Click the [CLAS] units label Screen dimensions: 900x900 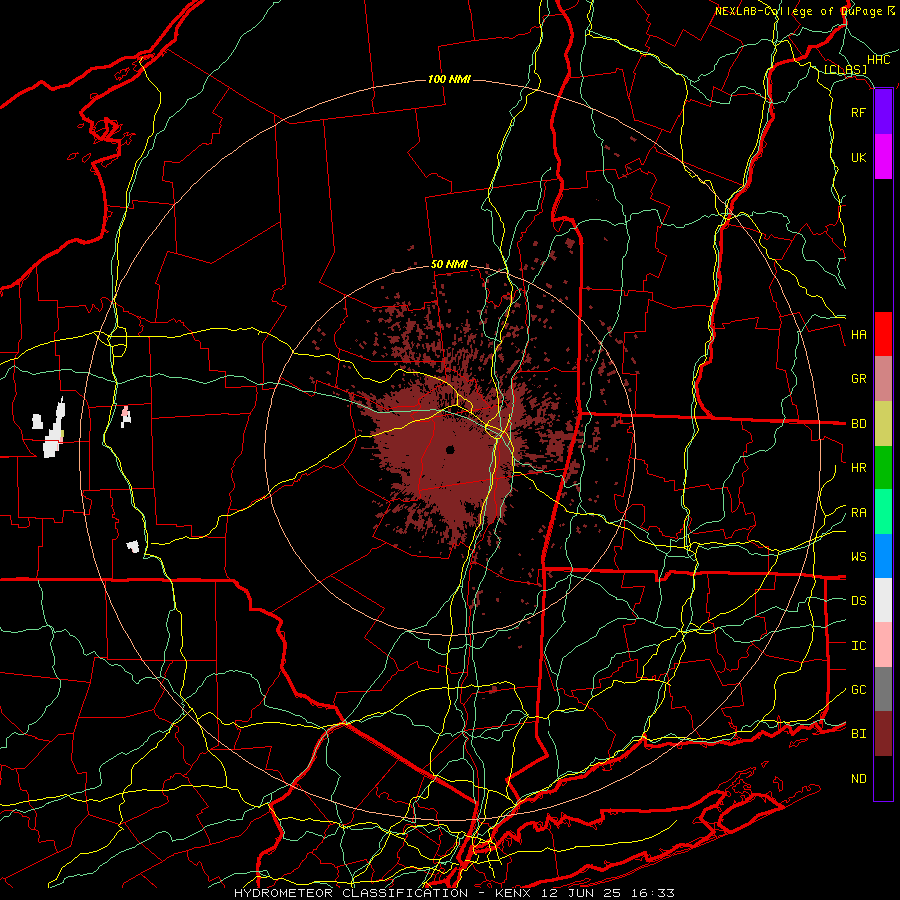coord(845,70)
